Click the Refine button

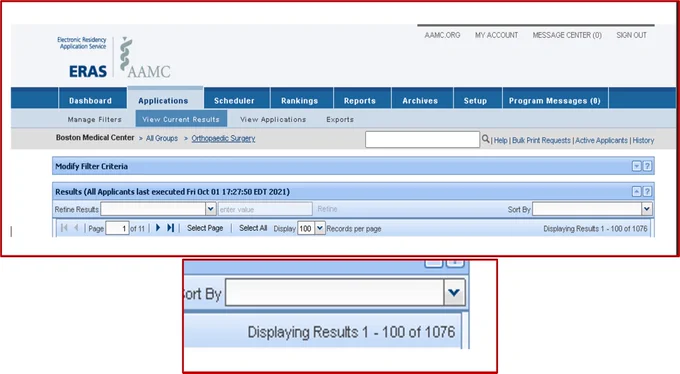click(327, 209)
